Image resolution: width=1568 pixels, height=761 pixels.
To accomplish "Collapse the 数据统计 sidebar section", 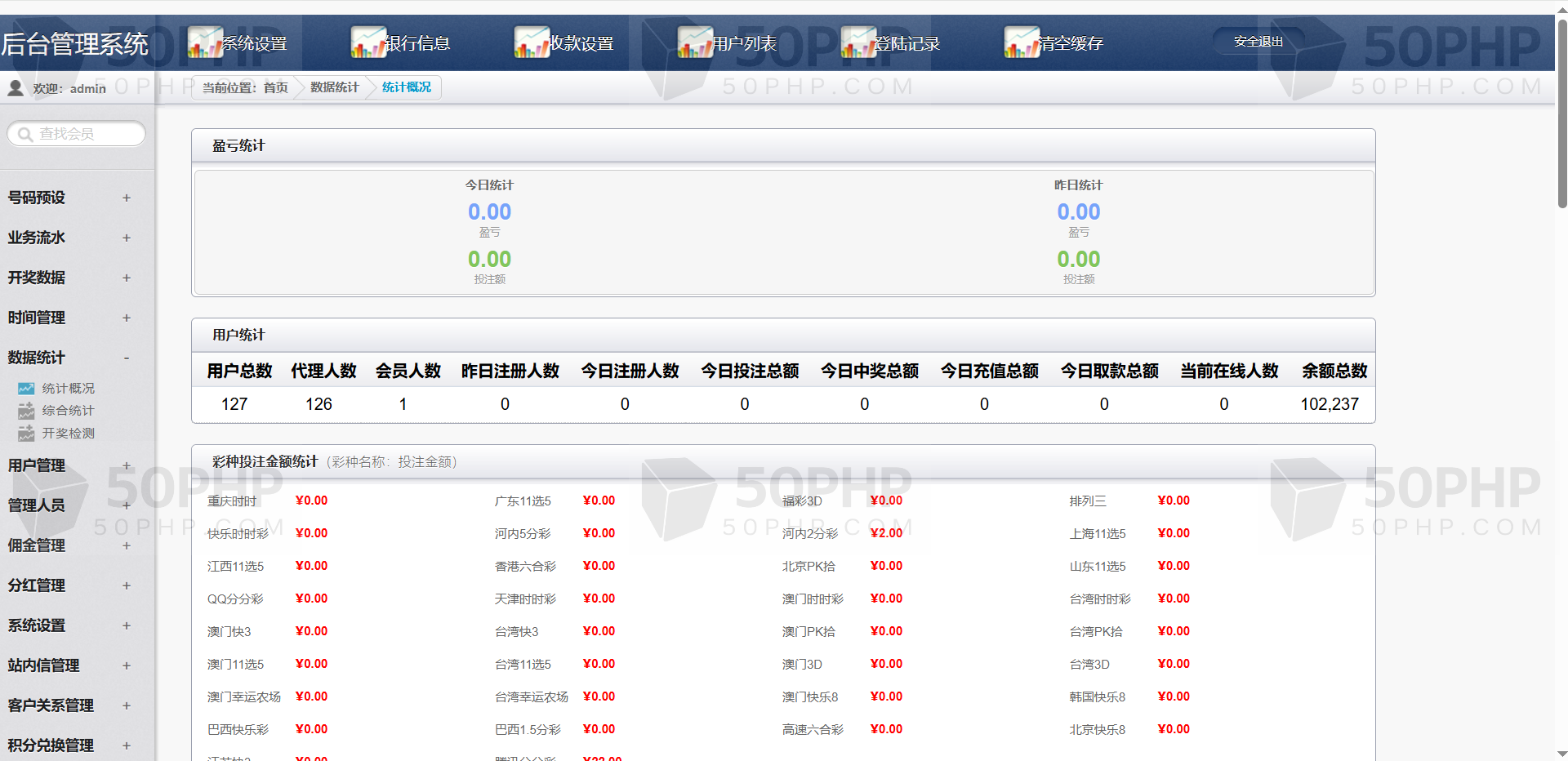I will point(126,358).
